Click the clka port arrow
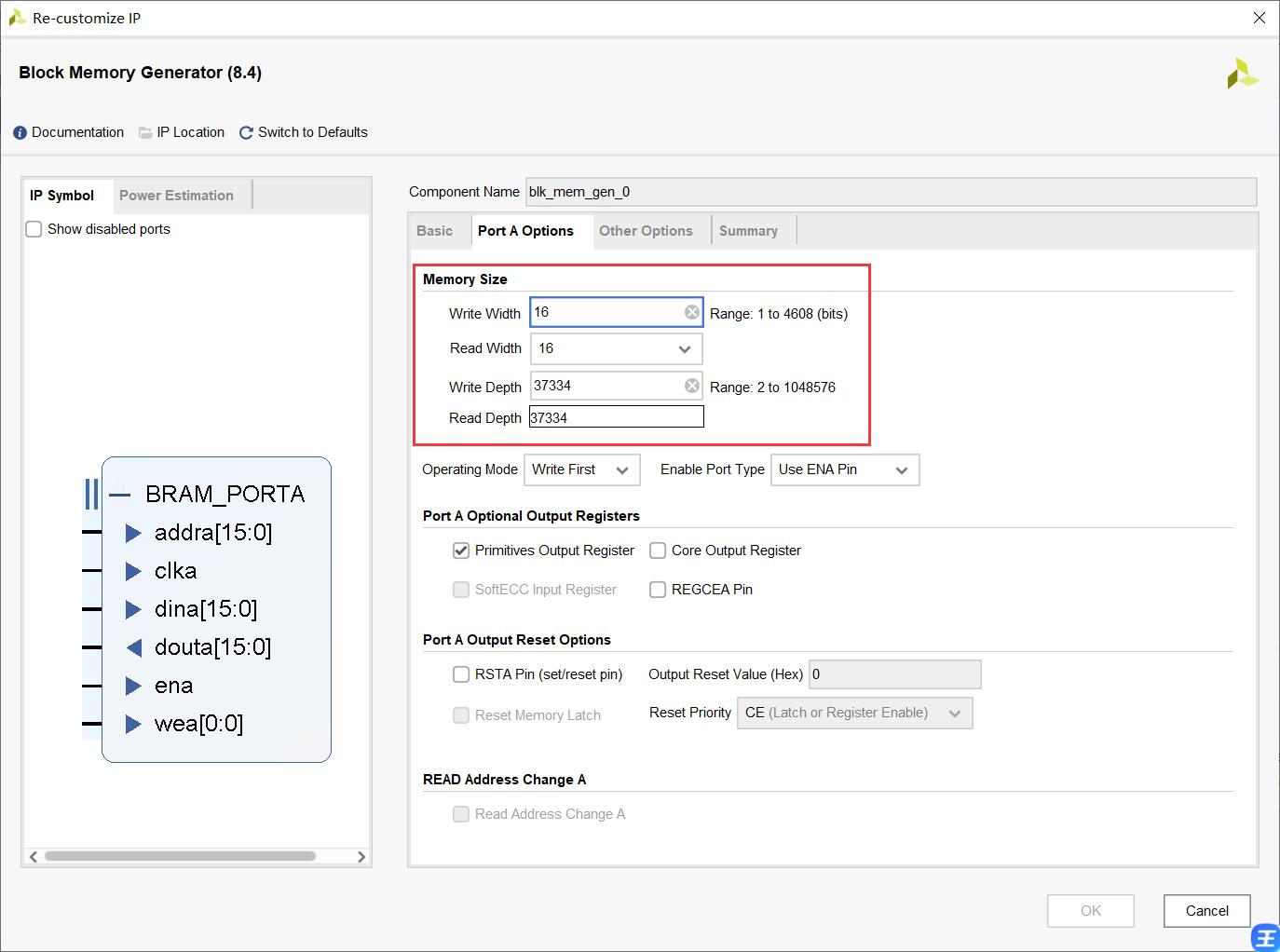This screenshot has width=1280, height=952. (133, 571)
